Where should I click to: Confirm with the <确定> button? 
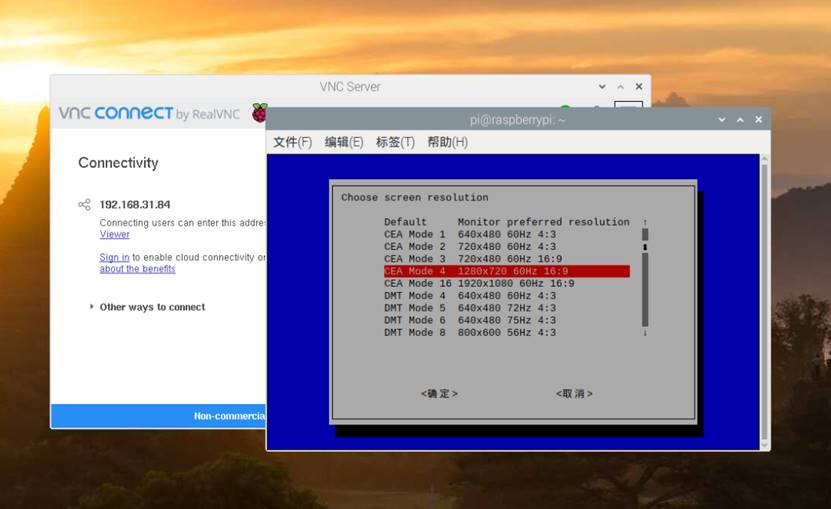click(x=439, y=393)
